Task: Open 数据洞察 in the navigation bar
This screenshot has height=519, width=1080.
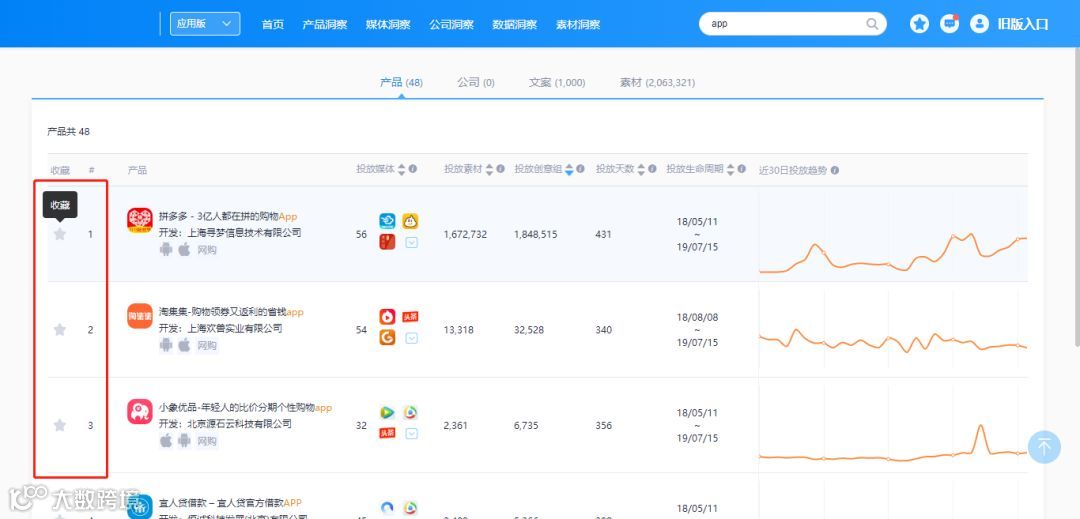Action: pyautogui.click(x=515, y=24)
